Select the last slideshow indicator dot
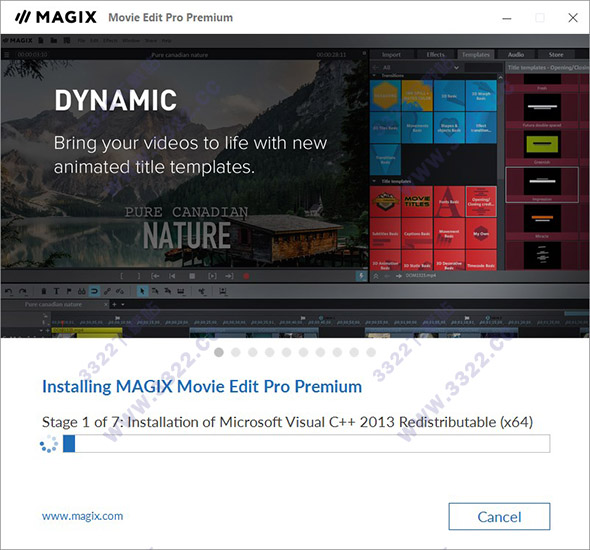 point(371,352)
